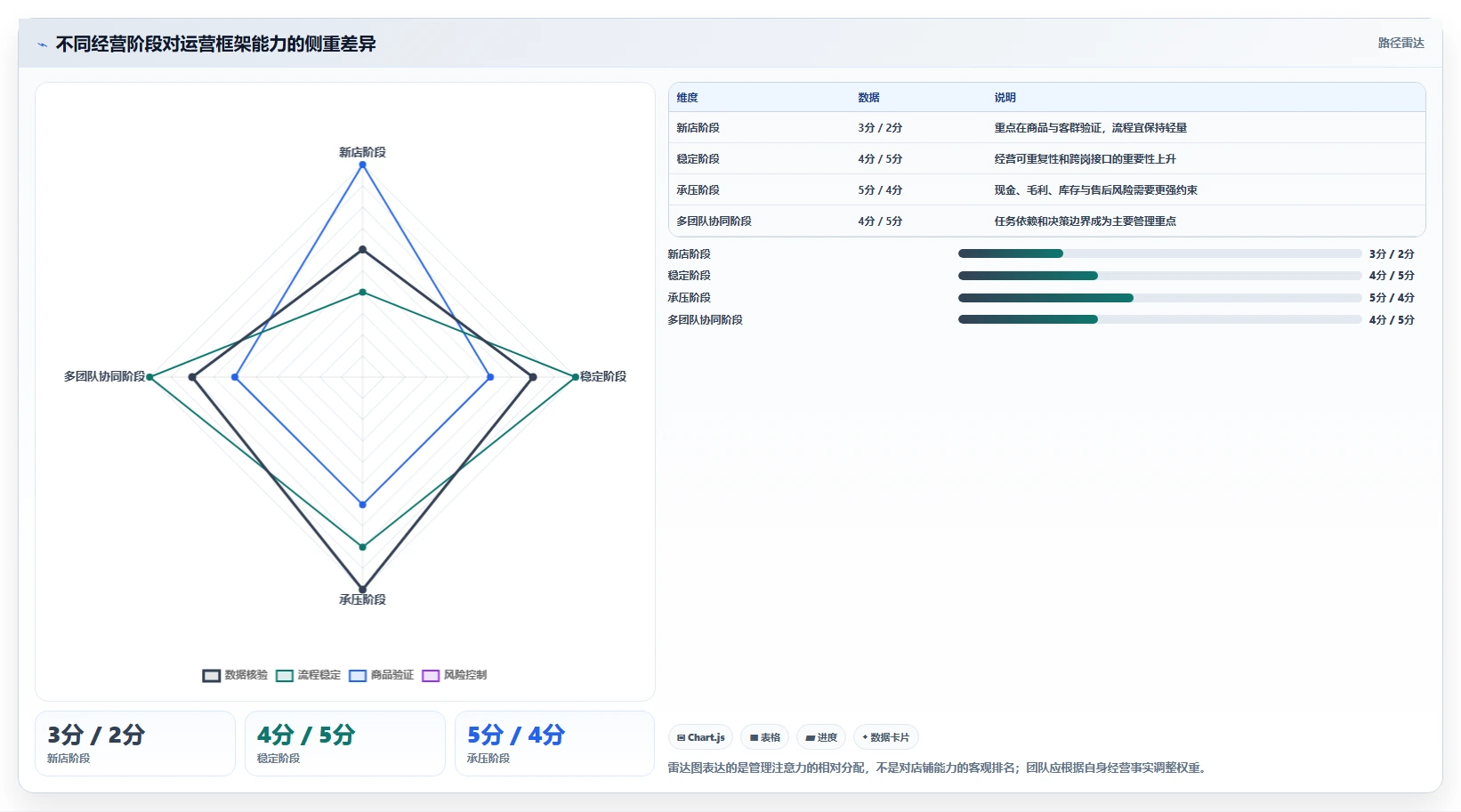Click green data point on 稳定阶段 axis

click(x=576, y=377)
